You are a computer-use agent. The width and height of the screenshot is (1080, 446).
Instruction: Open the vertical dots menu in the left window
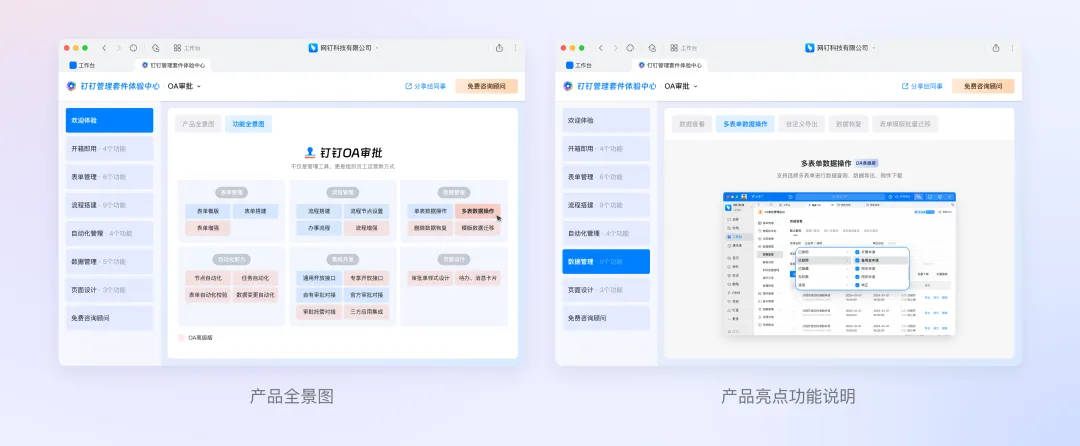pyautogui.click(x=515, y=48)
